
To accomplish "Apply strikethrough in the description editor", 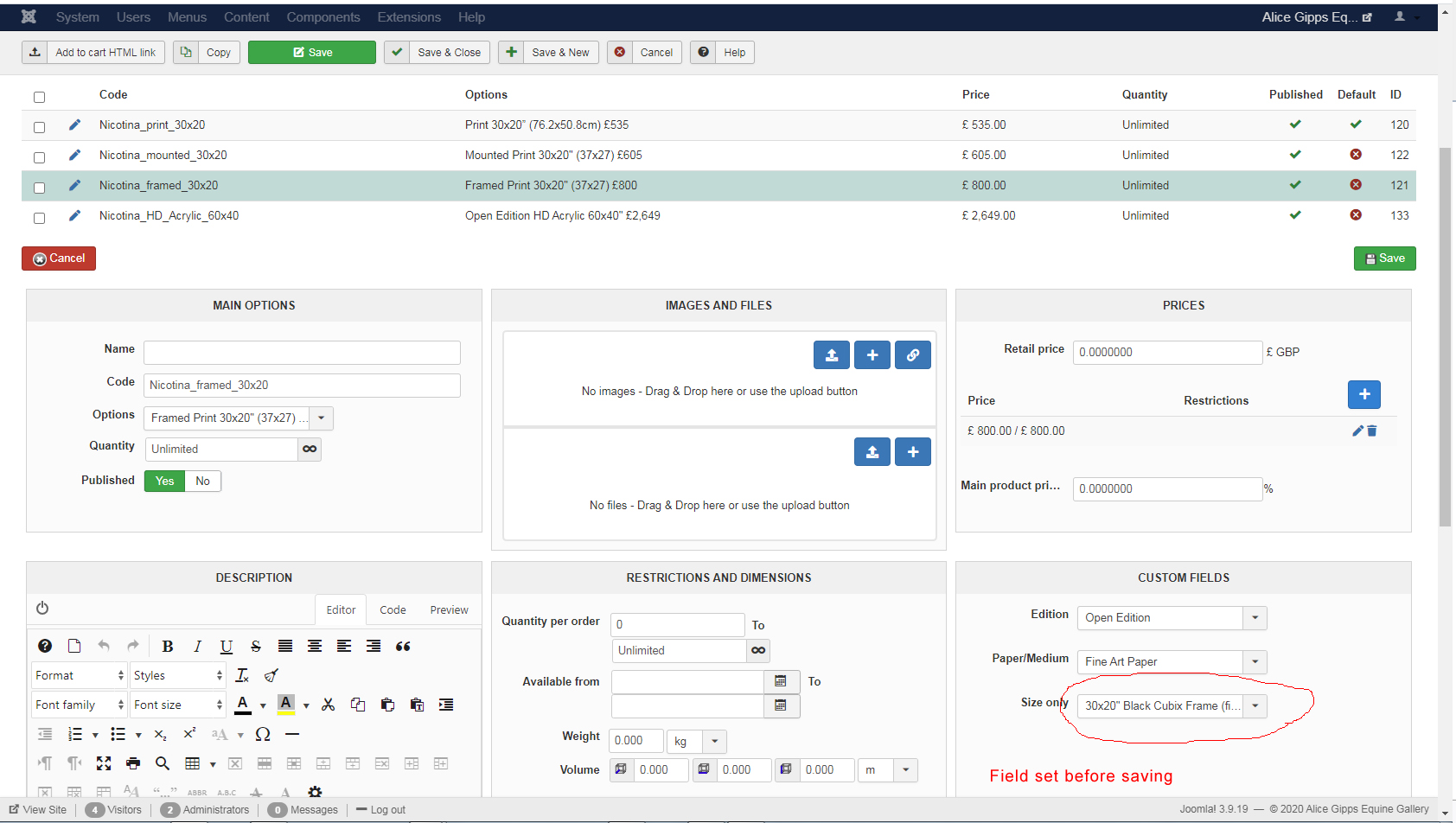I will 256,646.
